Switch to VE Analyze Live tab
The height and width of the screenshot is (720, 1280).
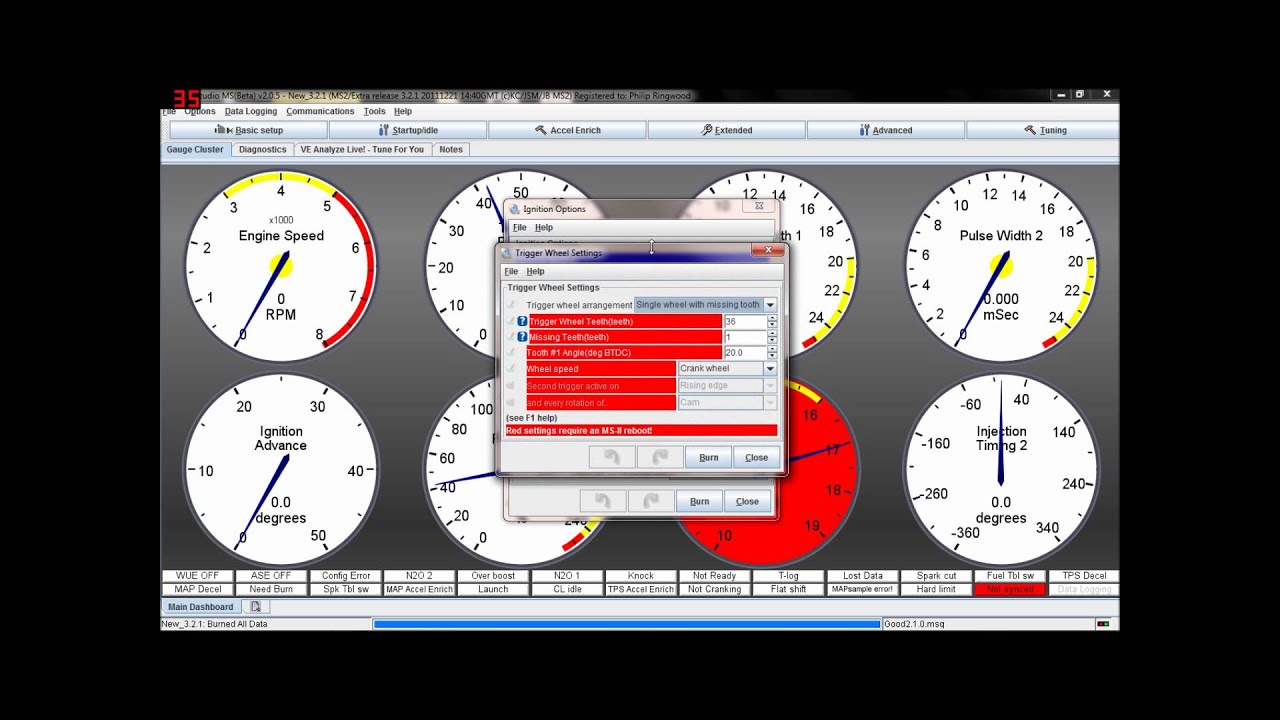(362, 149)
